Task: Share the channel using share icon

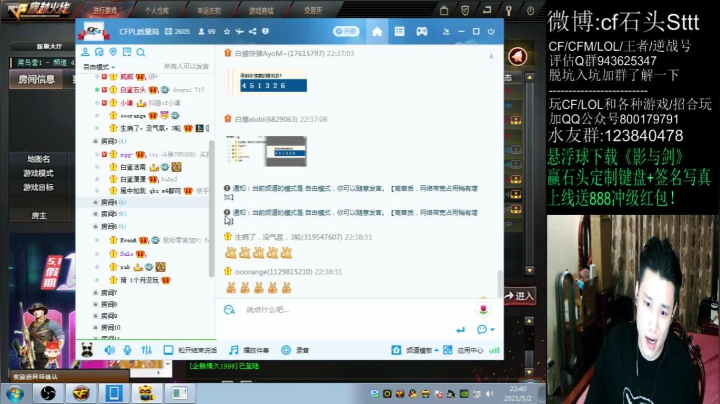Action: point(253,31)
